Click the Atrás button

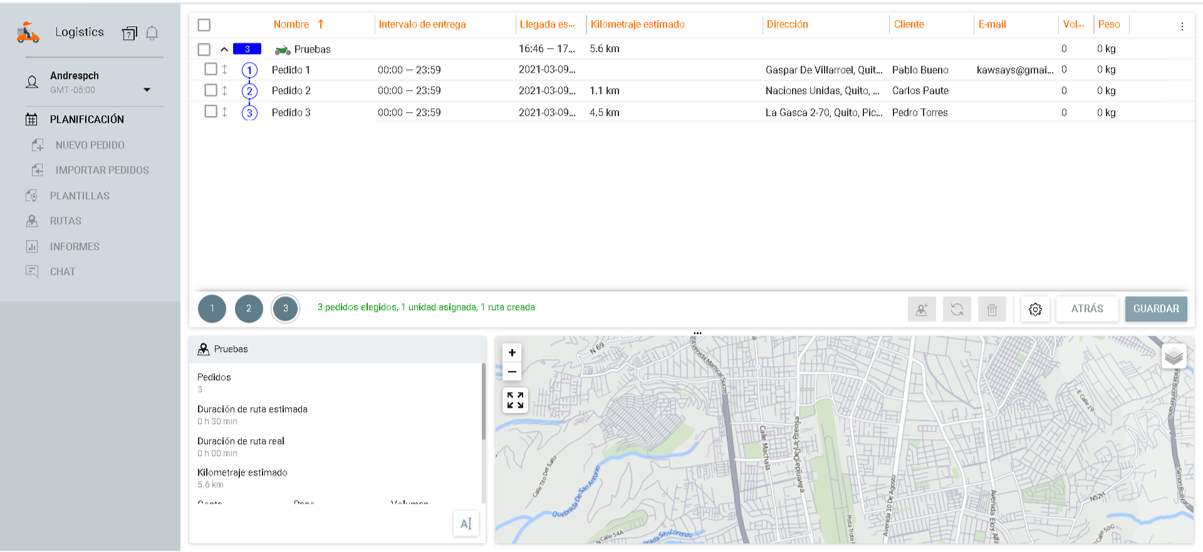coord(1087,309)
